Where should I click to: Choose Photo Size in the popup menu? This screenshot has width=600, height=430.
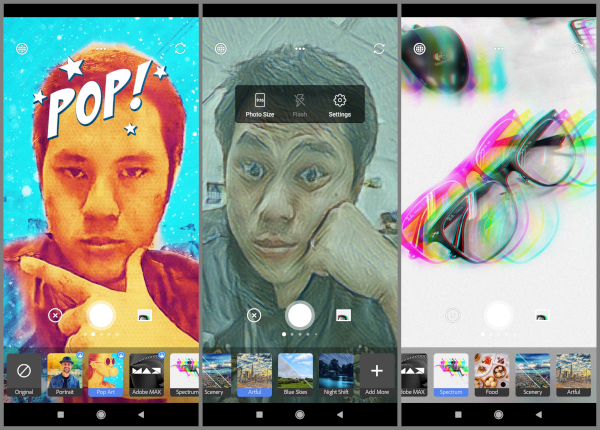pyautogui.click(x=260, y=104)
